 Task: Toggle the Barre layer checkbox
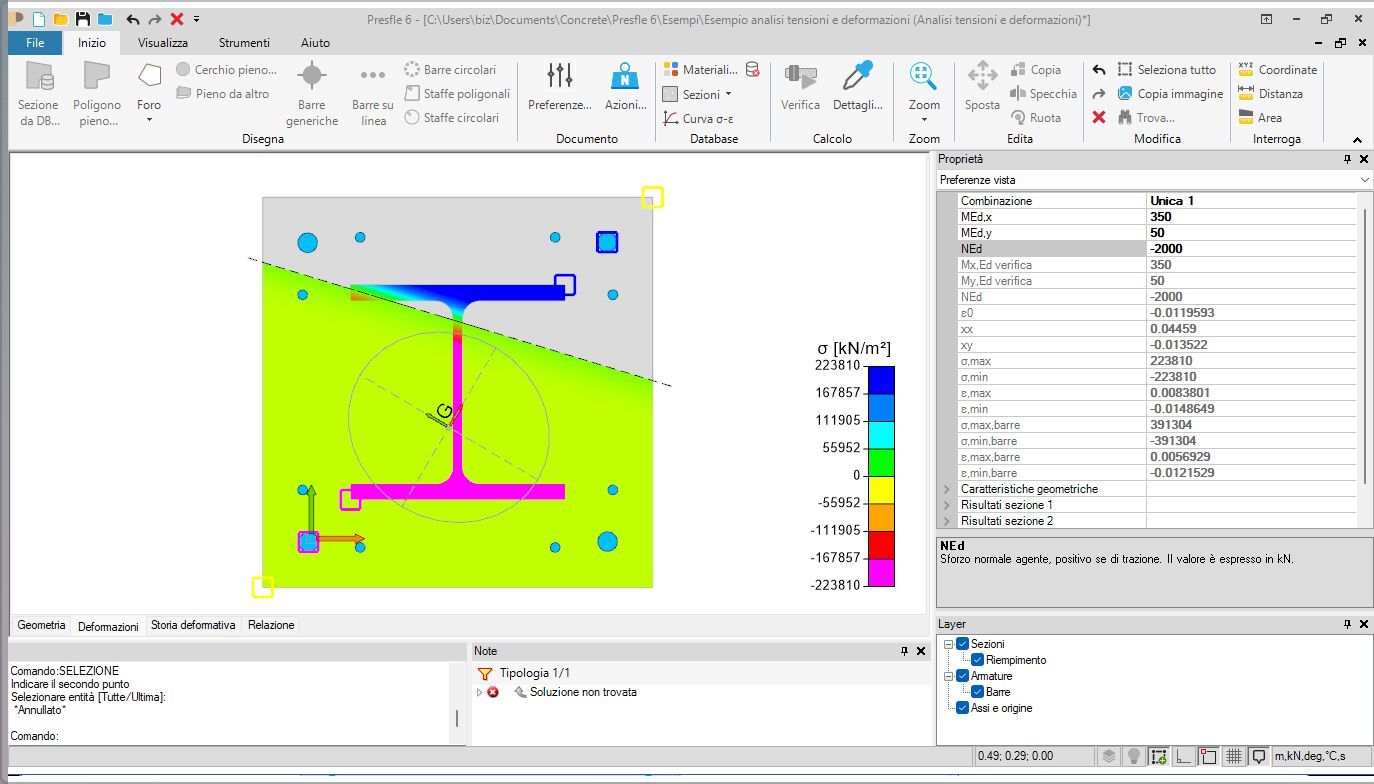tap(978, 692)
